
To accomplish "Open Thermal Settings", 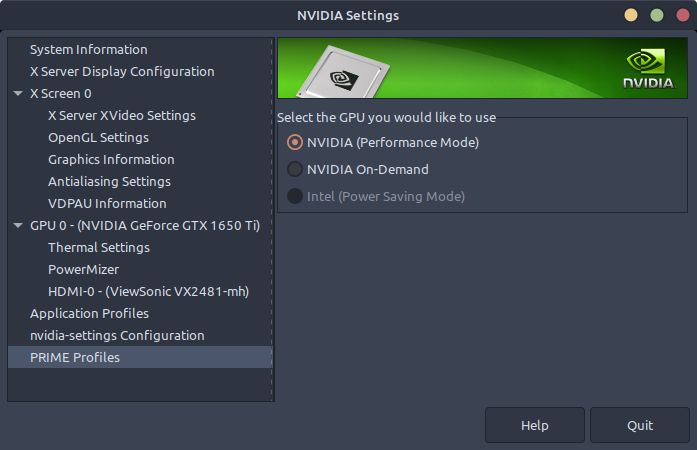I will pyautogui.click(x=99, y=248).
